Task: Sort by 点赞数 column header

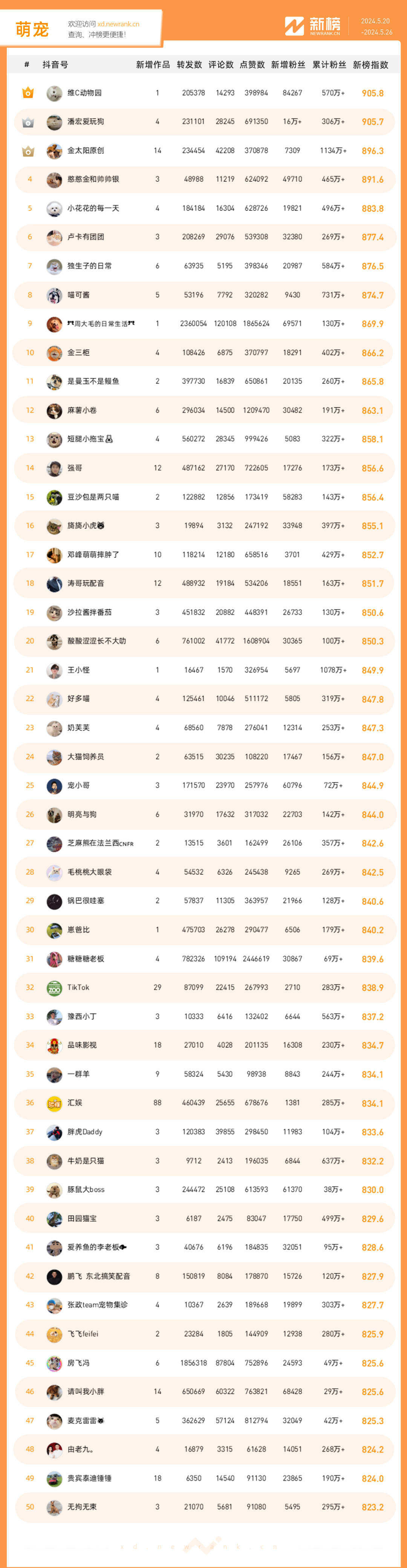Action: tap(252, 65)
